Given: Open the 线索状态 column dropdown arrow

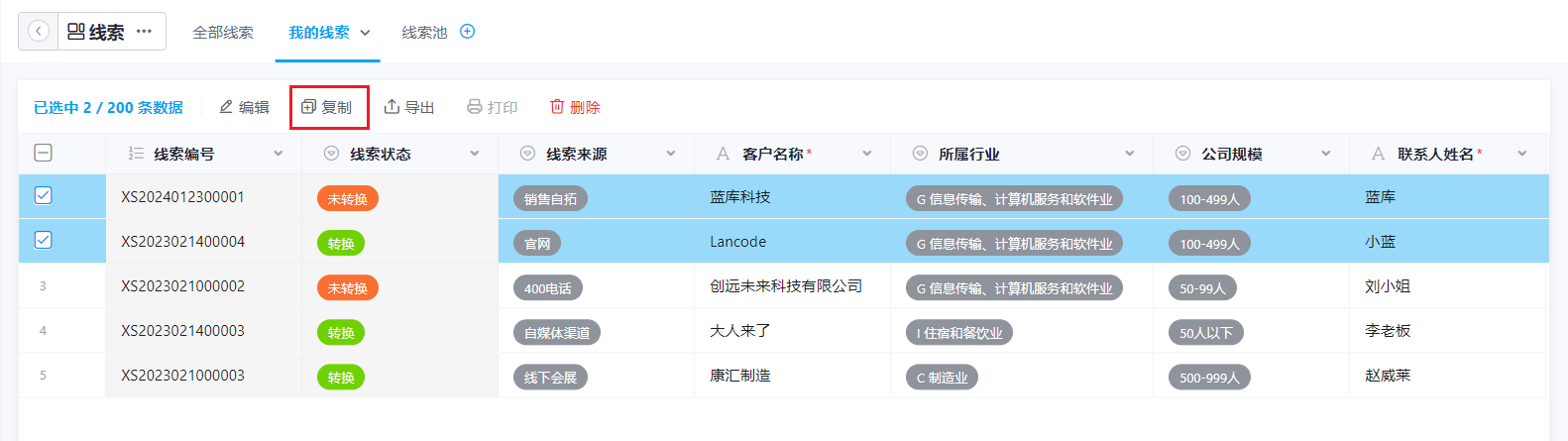Looking at the screenshot, I should 475,154.
